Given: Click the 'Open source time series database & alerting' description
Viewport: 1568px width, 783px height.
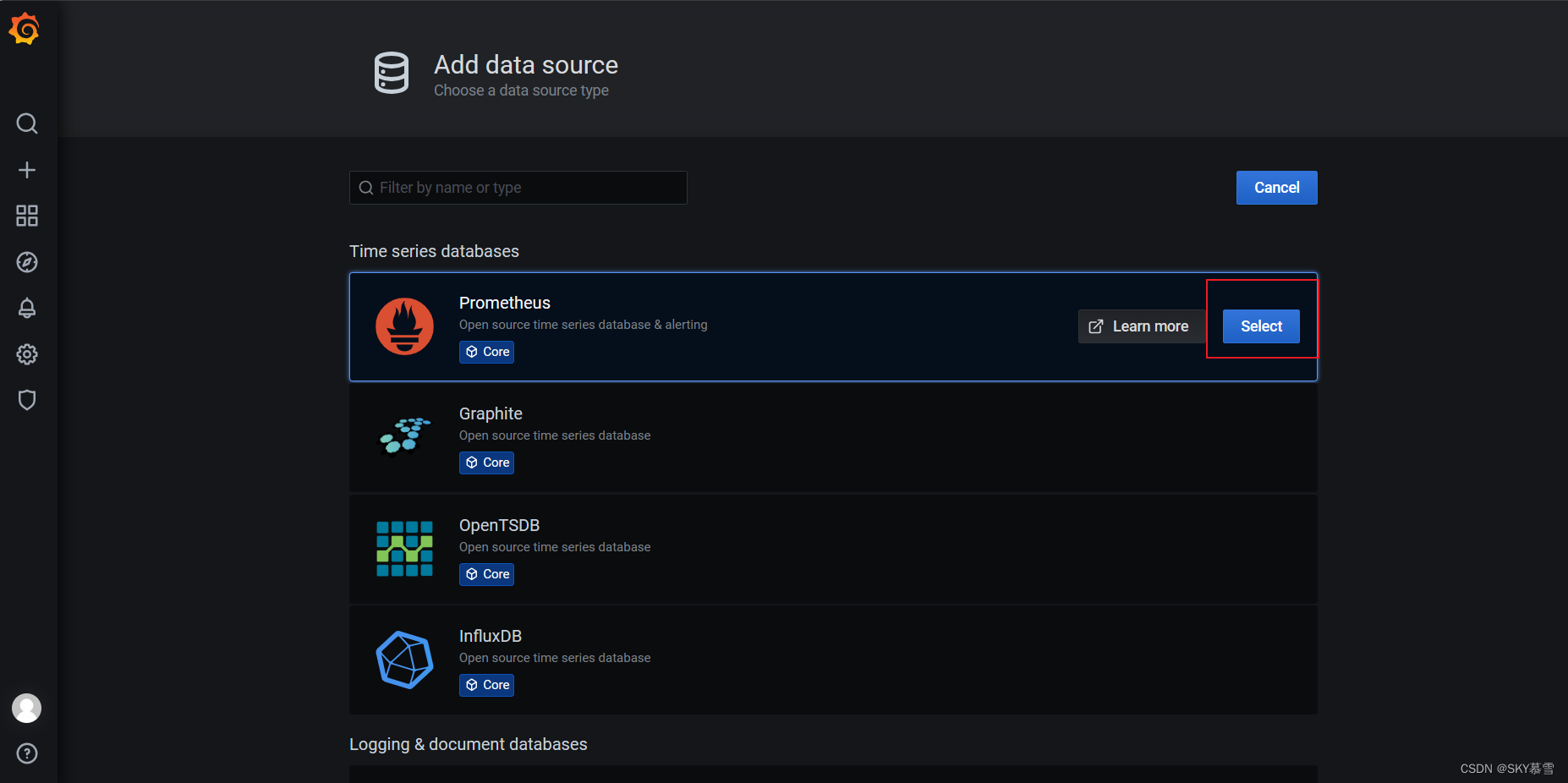Looking at the screenshot, I should pos(584,325).
